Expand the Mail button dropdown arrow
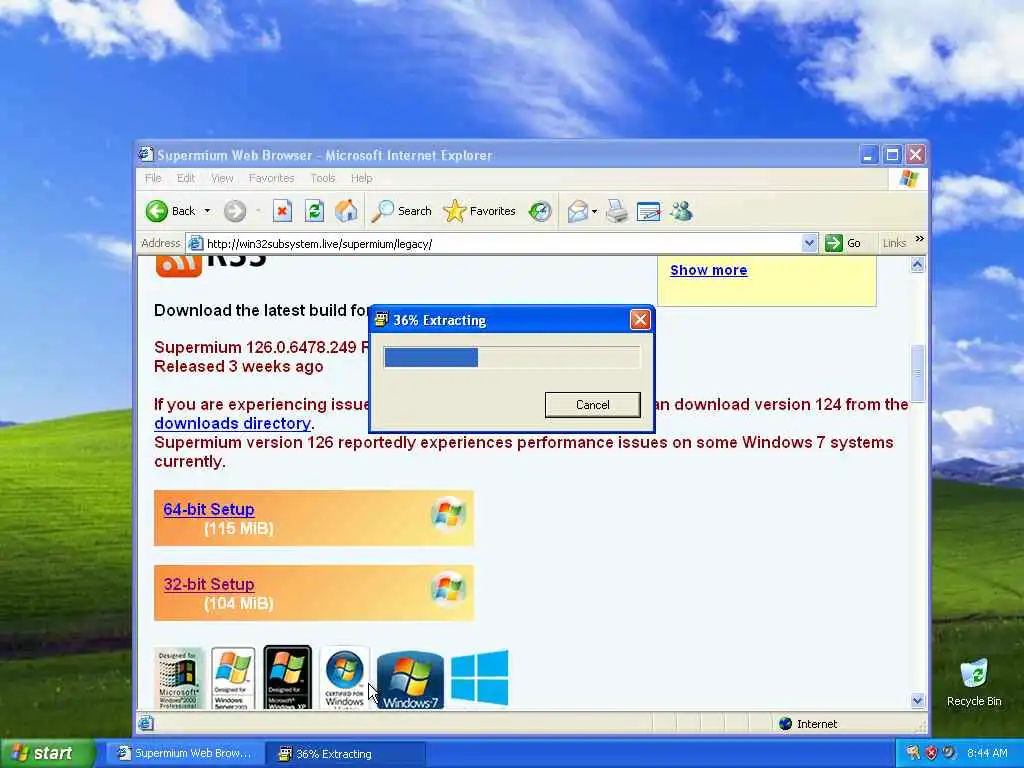Screen dimensions: 1024x768 [594, 211]
